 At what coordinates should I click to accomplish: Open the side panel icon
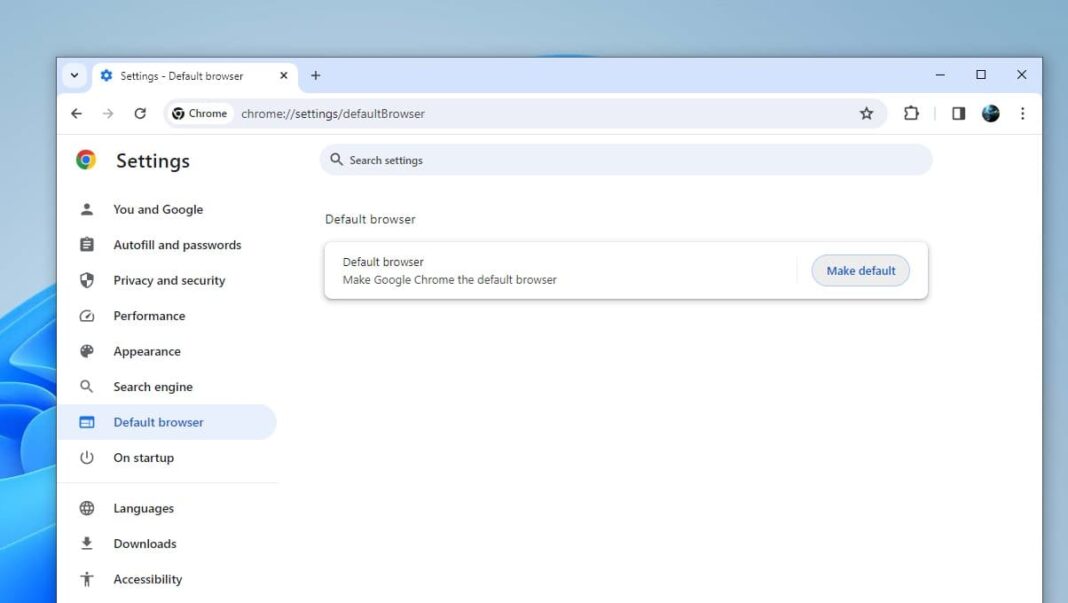[957, 113]
